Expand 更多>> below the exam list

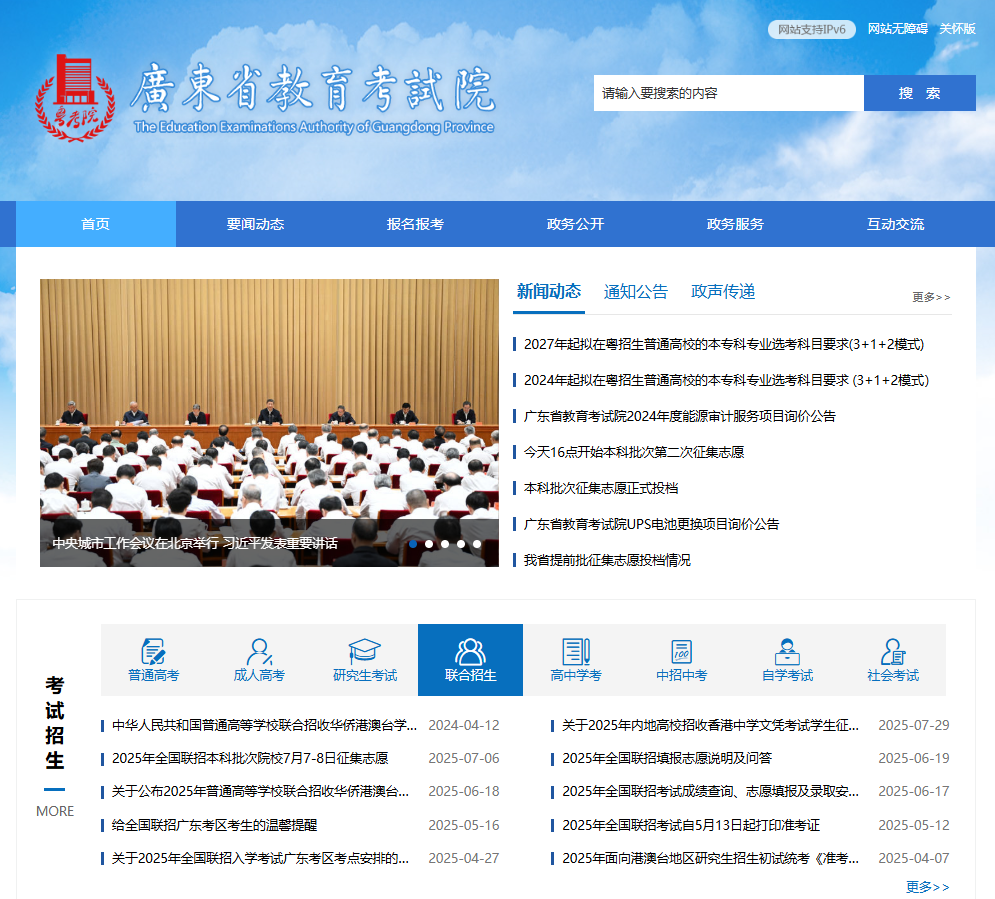pyautogui.click(x=927, y=887)
